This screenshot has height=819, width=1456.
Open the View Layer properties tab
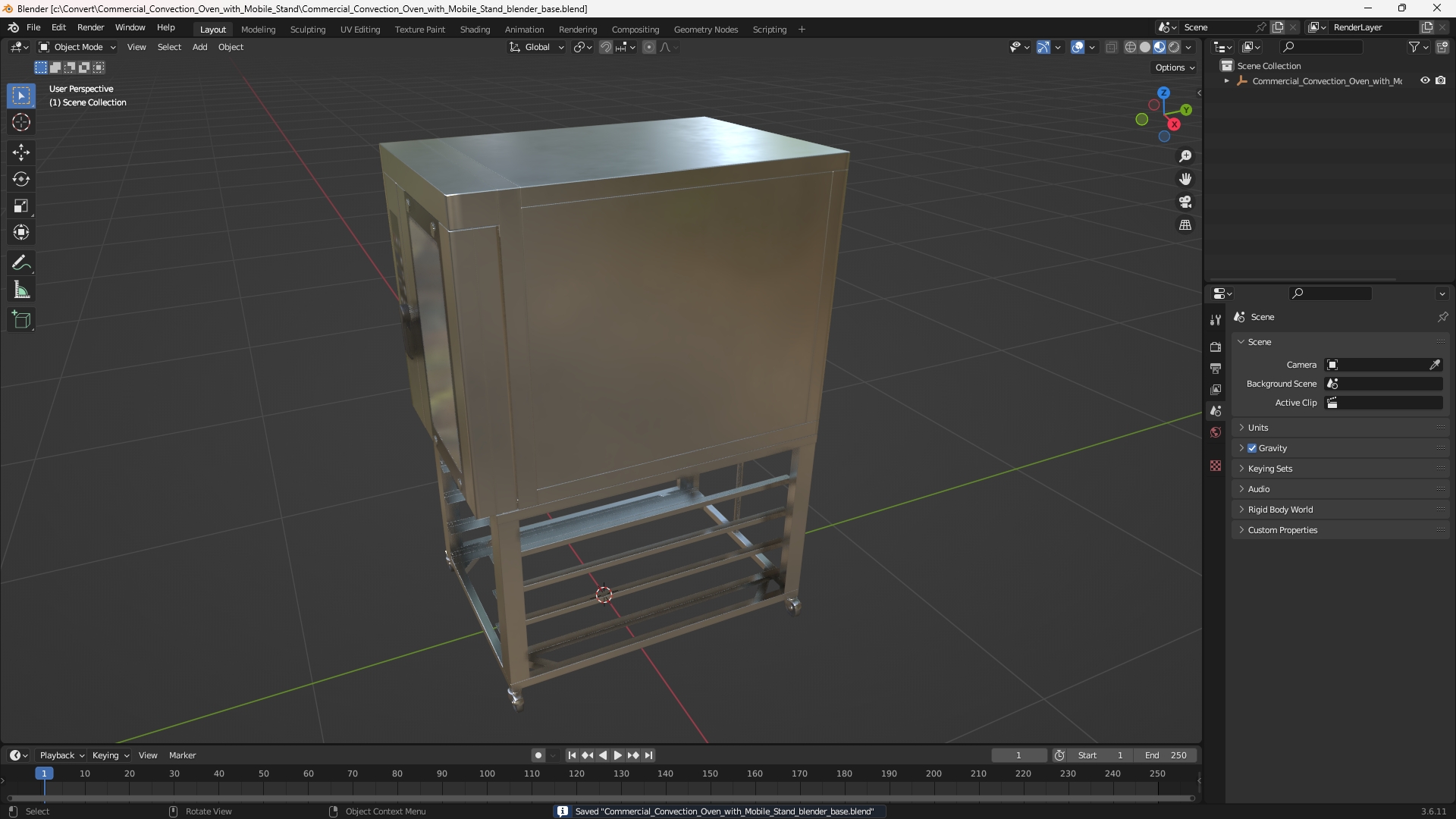coord(1216,389)
